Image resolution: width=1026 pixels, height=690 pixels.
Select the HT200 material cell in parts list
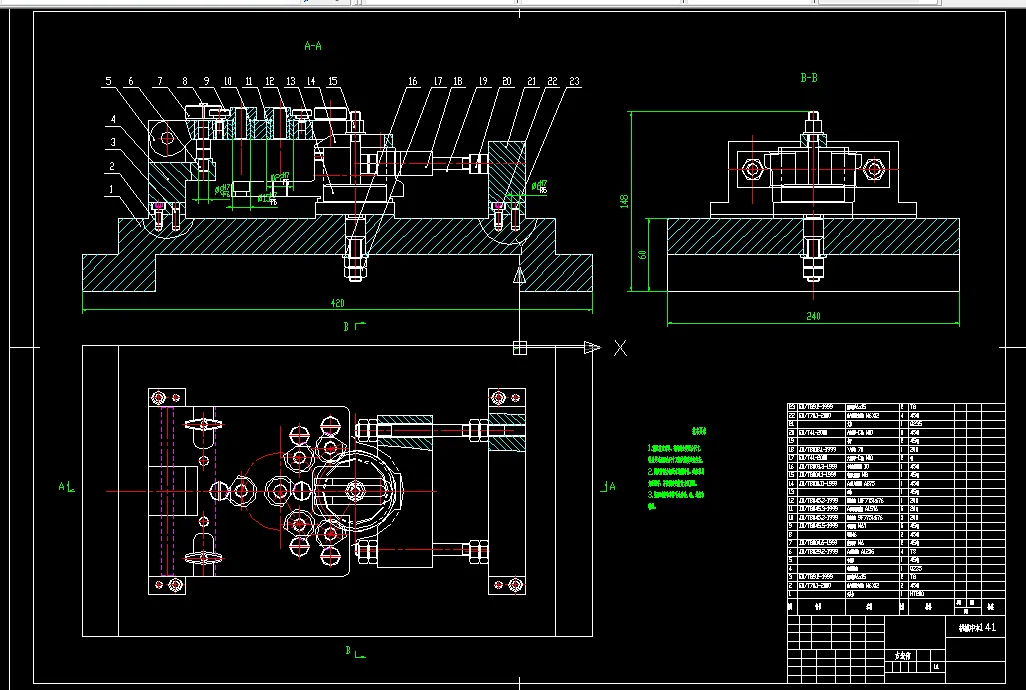(x=932, y=594)
